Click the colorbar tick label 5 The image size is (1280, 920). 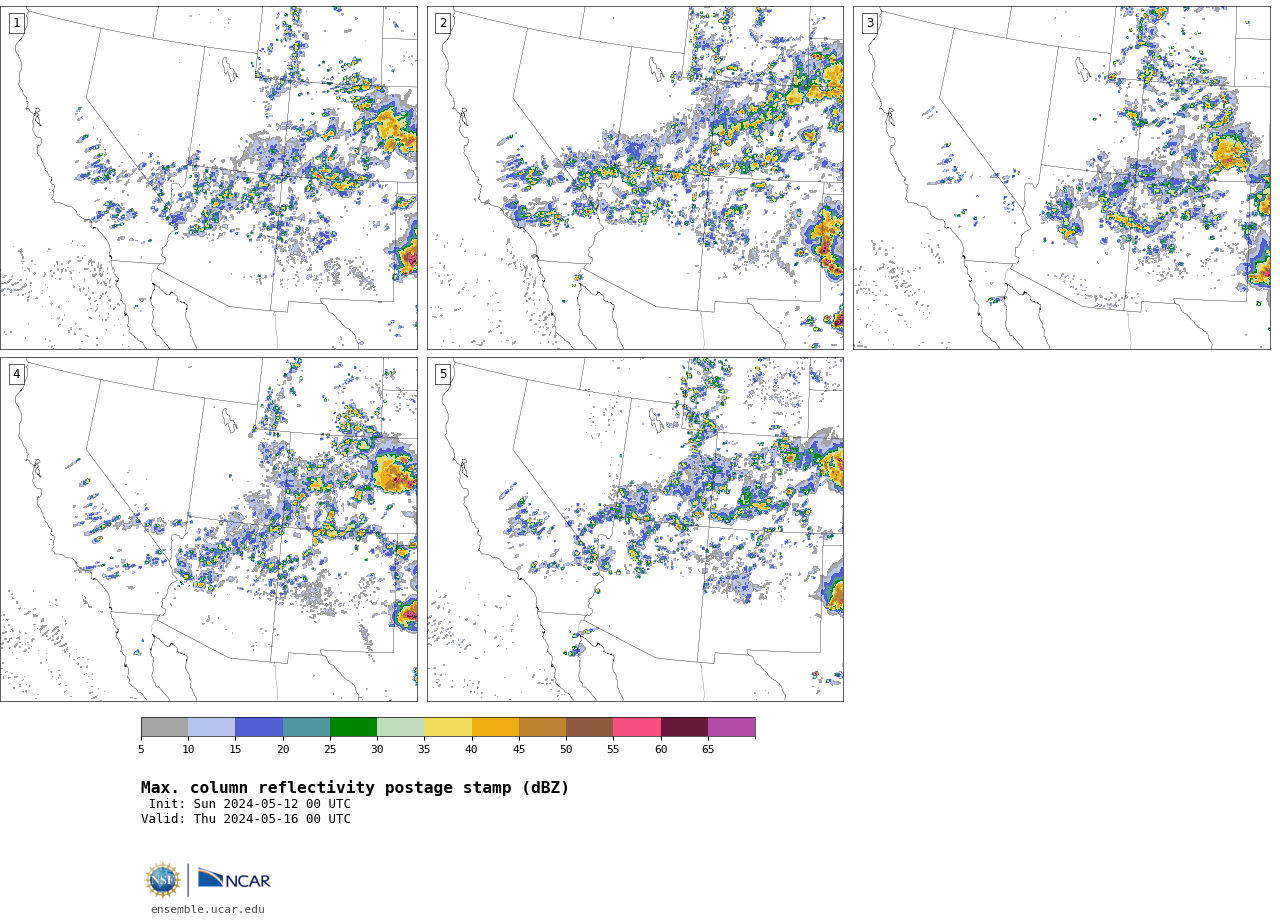(141, 749)
